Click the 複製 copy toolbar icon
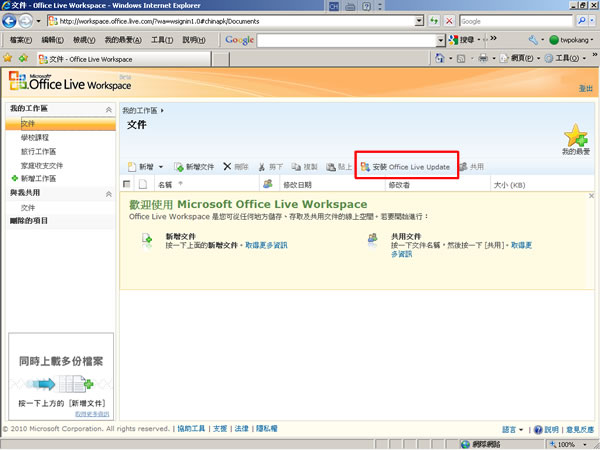600x450 pixels. [x=296, y=166]
